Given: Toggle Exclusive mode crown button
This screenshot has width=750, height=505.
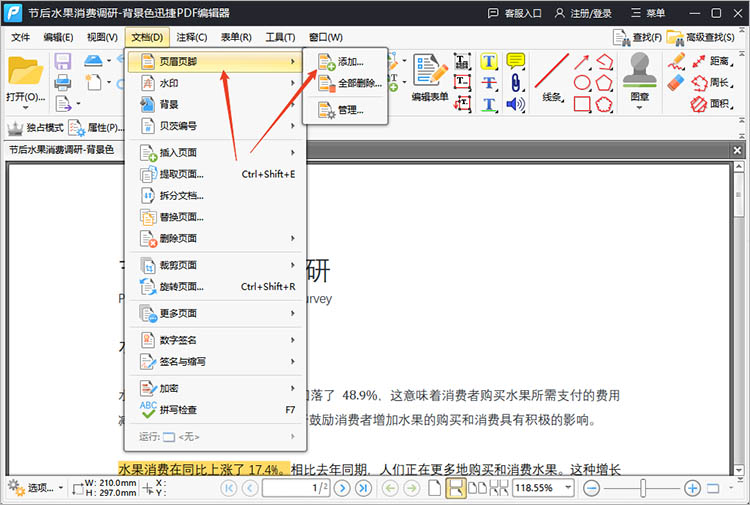Looking at the screenshot, I should click(35, 128).
